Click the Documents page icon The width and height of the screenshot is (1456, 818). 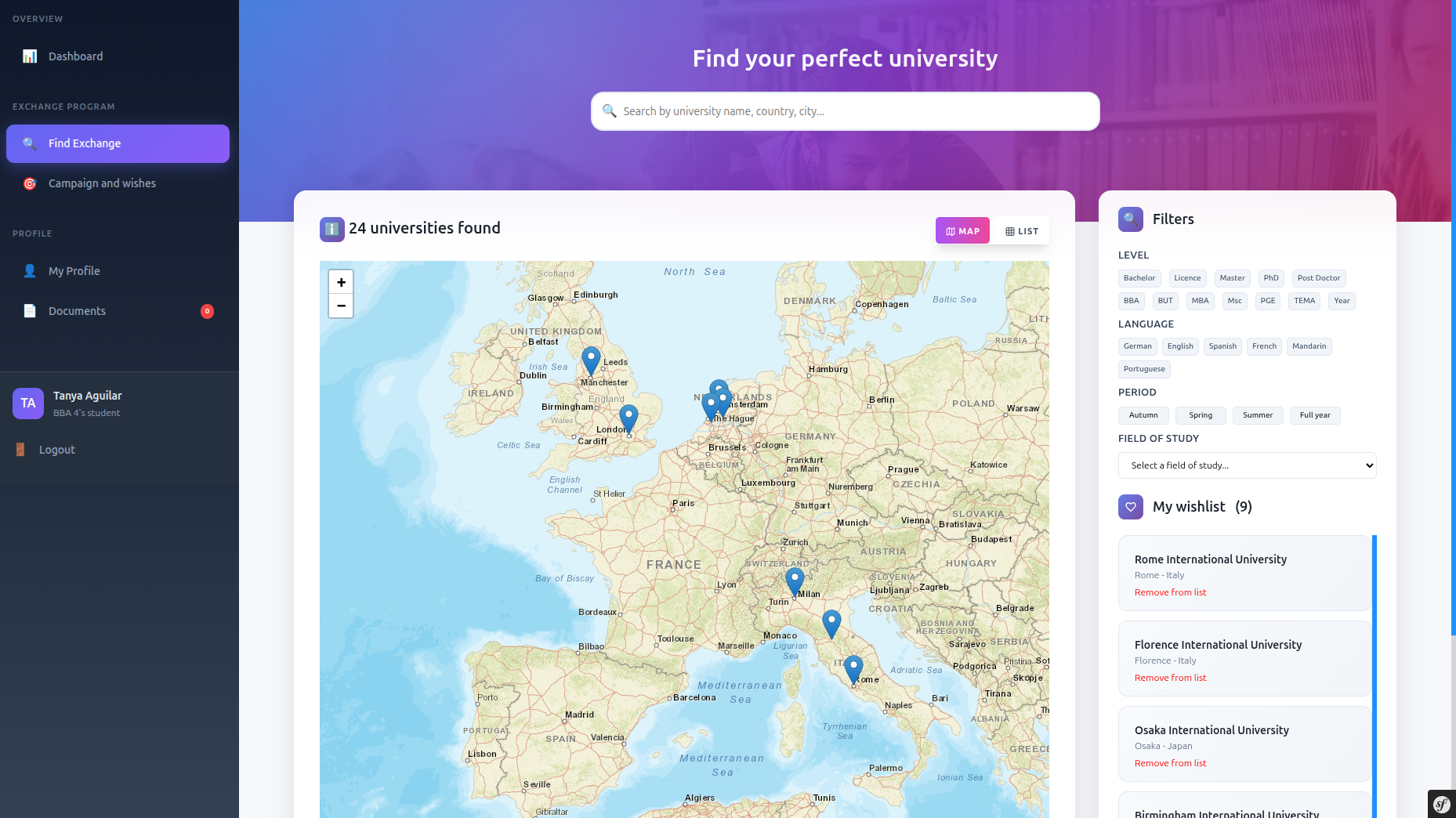pos(30,311)
